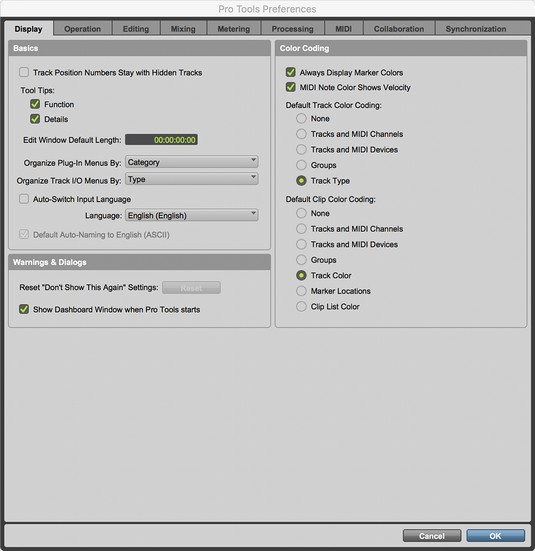
Task: Select Tracks and MIDI Devices for track color coding
Action: coord(301,149)
